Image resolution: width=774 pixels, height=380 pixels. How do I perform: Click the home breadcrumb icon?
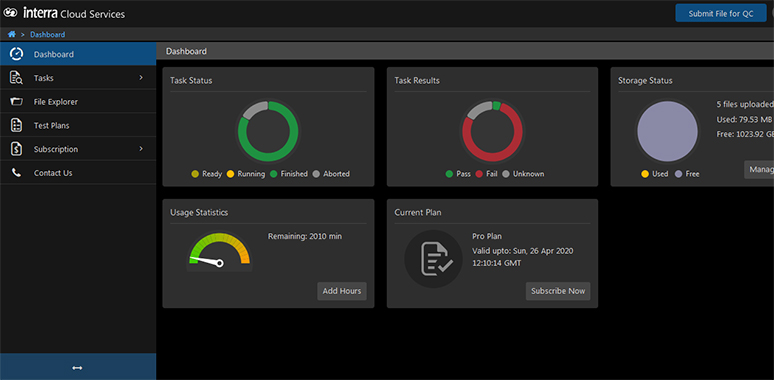pos(12,35)
